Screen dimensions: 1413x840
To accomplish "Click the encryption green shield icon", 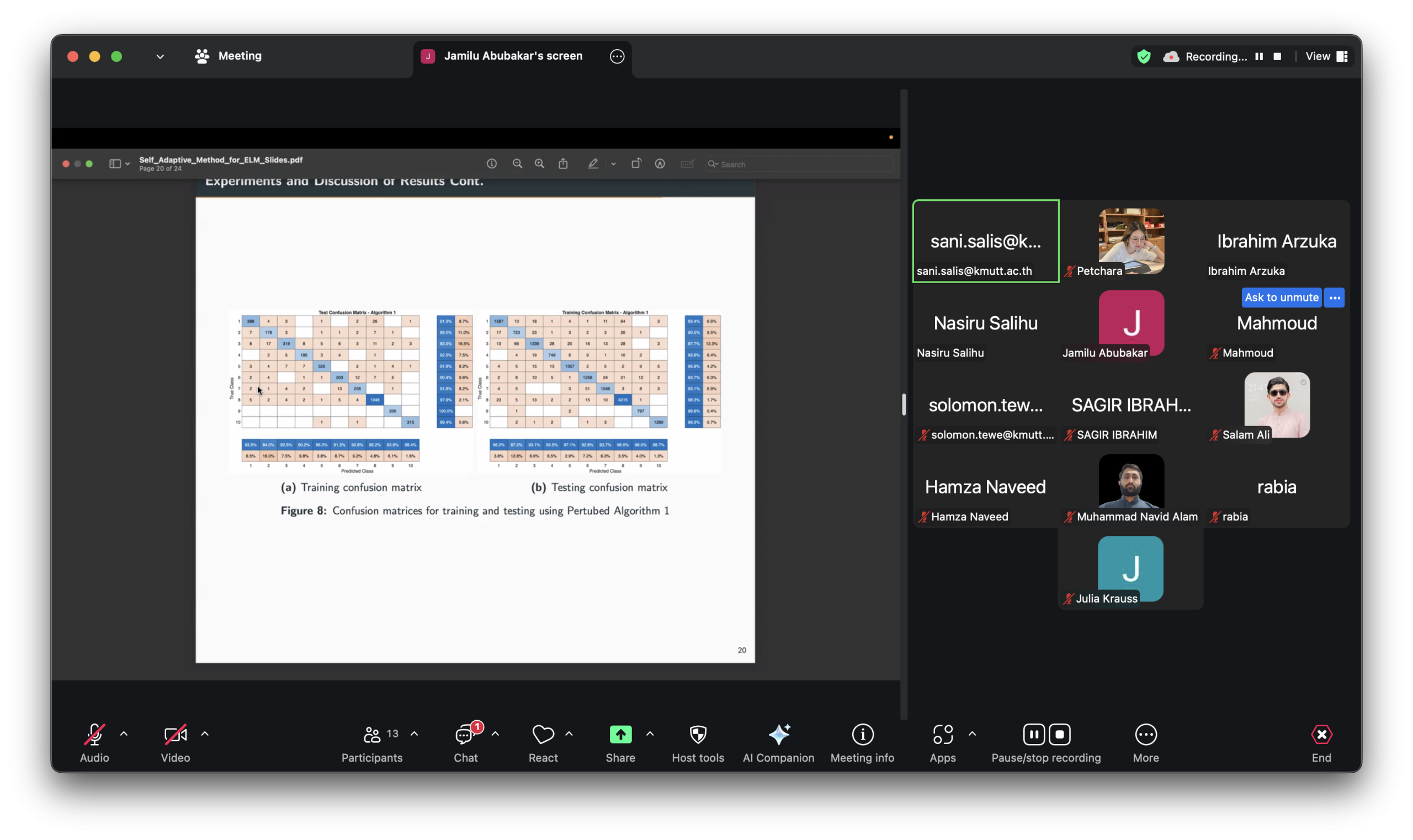I will (1144, 57).
